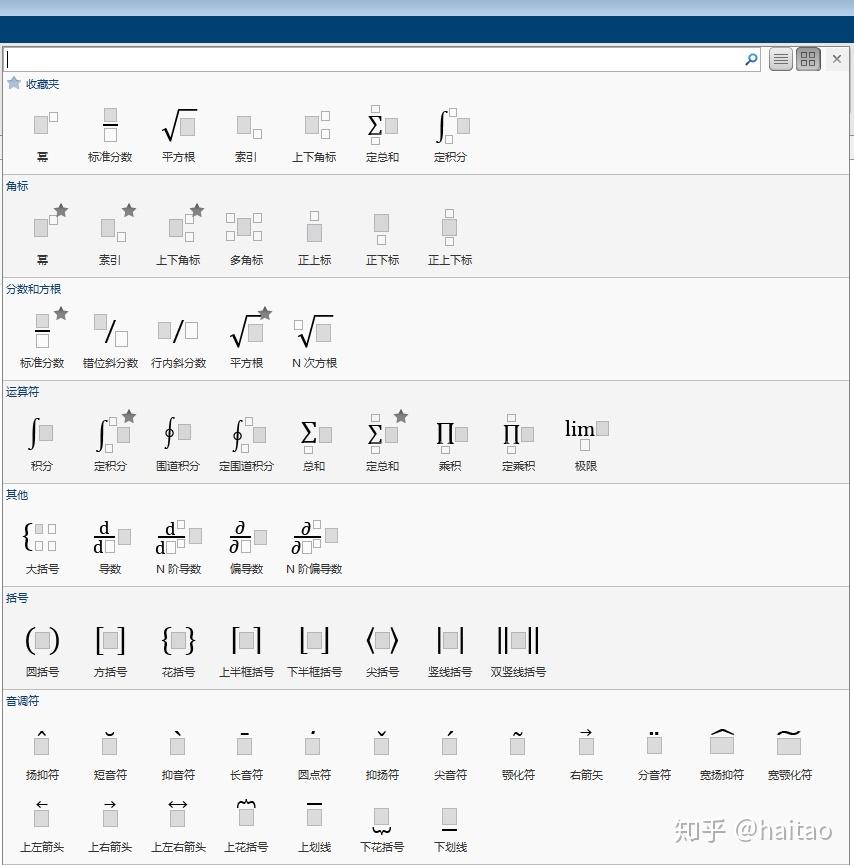Toggle the favorite star on 幂 in 角标
The width and height of the screenshot is (854, 865).
point(62,208)
